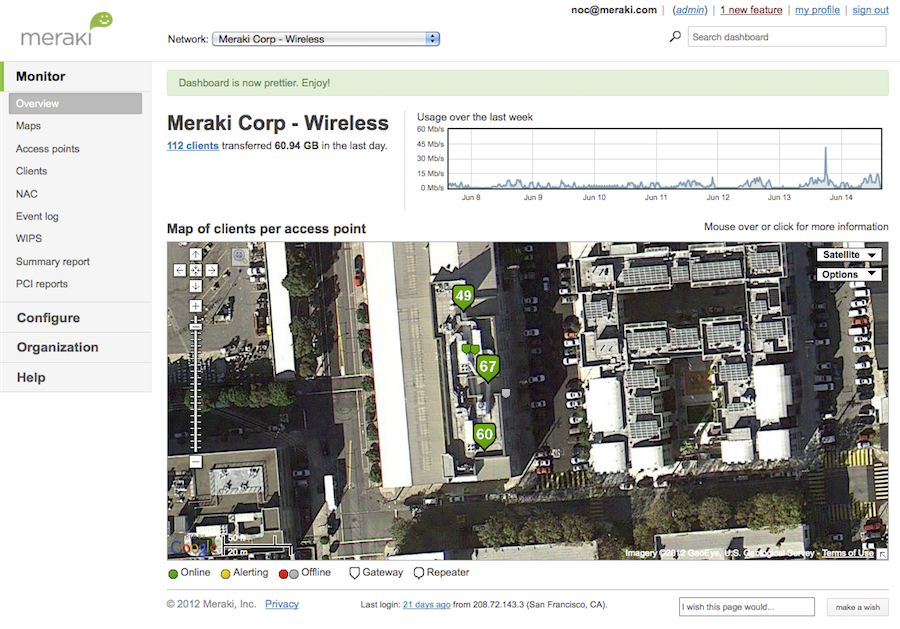Image resolution: width=900 pixels, height=629 pixels.
Task: Select the access point marker showing 67
Action: pyautogui.click(x=488, y=368)
